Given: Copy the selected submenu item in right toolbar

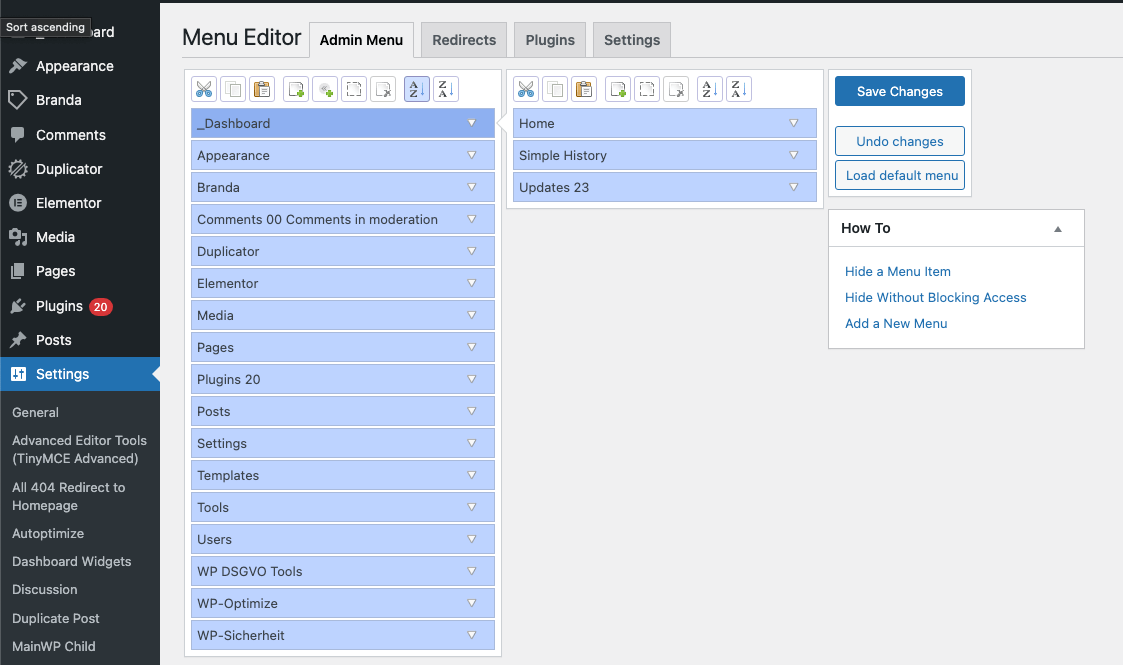Looking at the screenshot, I should (x=556, y=89).
